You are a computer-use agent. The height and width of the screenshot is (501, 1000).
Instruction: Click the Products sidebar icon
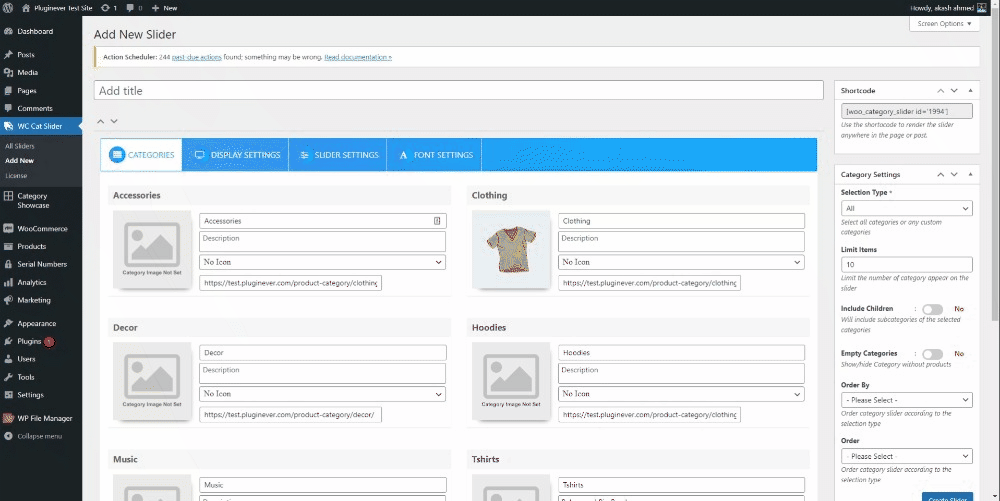click(x=8, y=246)
